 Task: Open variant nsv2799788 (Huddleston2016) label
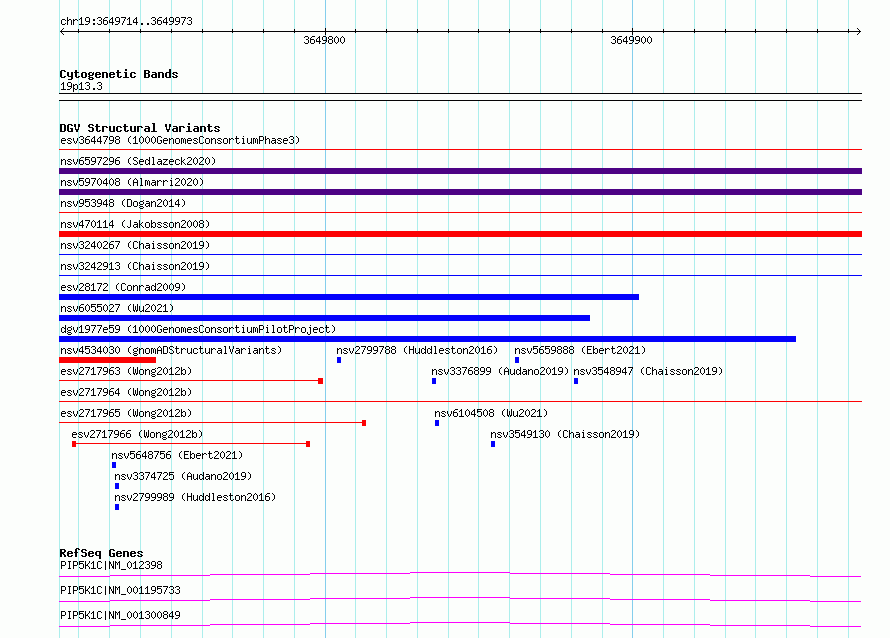tap(417, 350)
